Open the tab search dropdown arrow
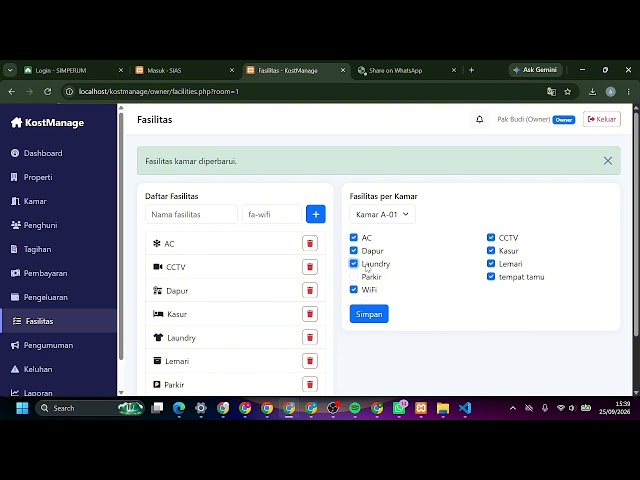 point(10,70)
